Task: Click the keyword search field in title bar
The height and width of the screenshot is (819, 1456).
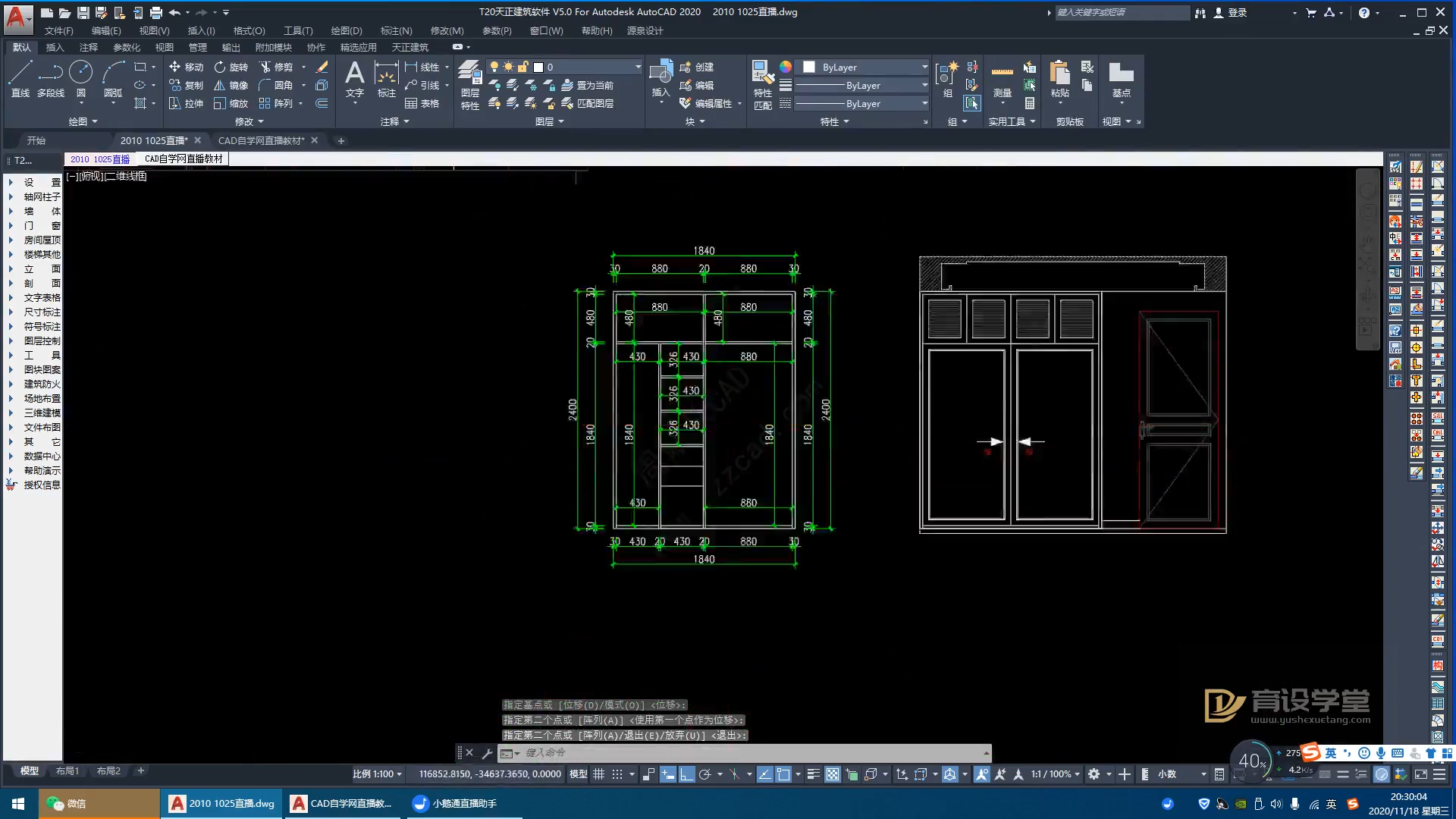Action: click(1122, 12)
